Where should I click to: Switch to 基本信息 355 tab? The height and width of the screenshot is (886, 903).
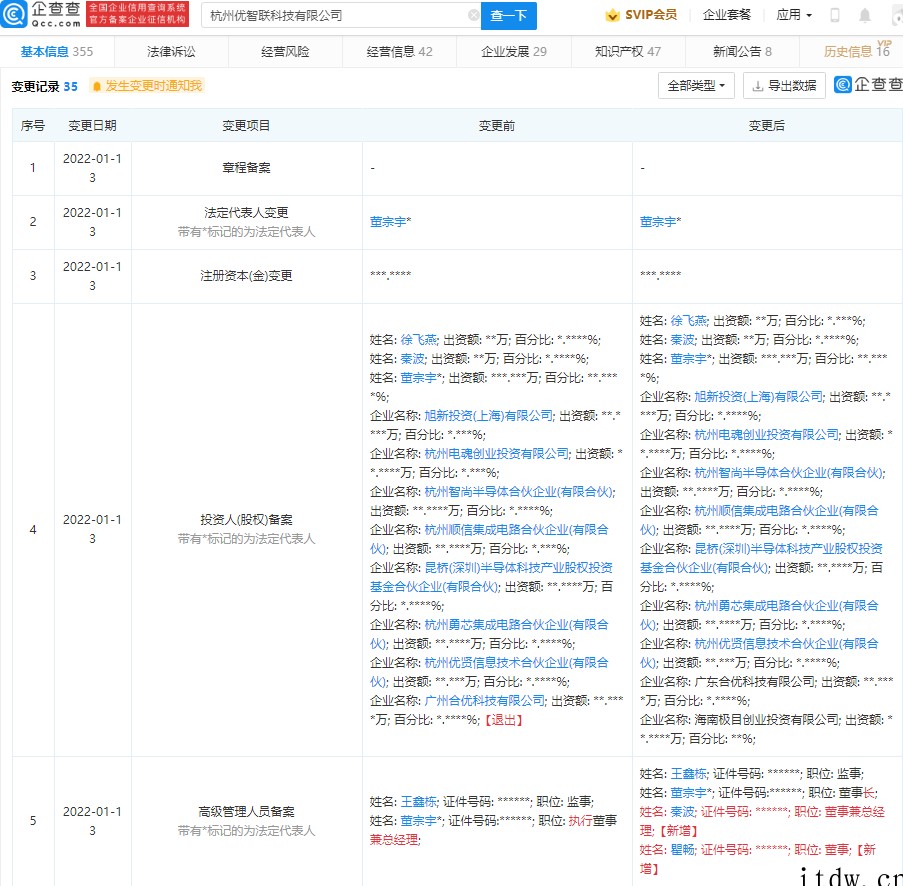(56, 52)
